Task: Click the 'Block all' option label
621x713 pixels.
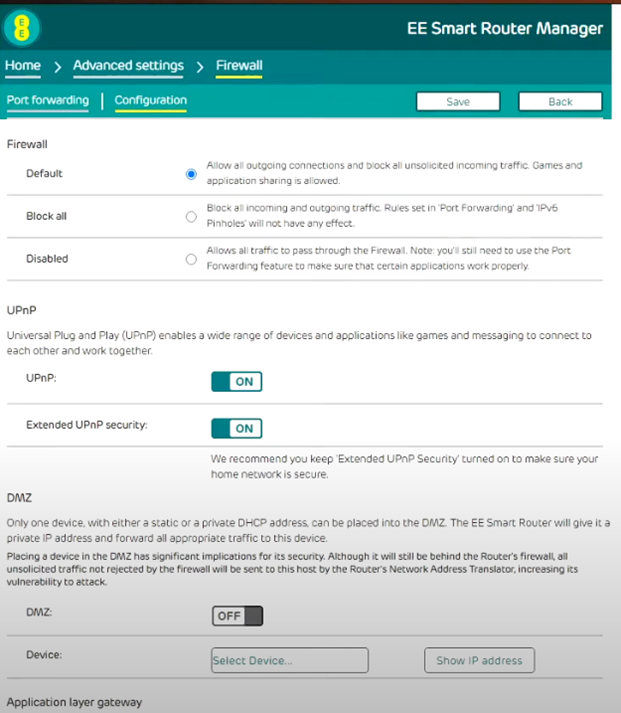Action: click(46, 216)
